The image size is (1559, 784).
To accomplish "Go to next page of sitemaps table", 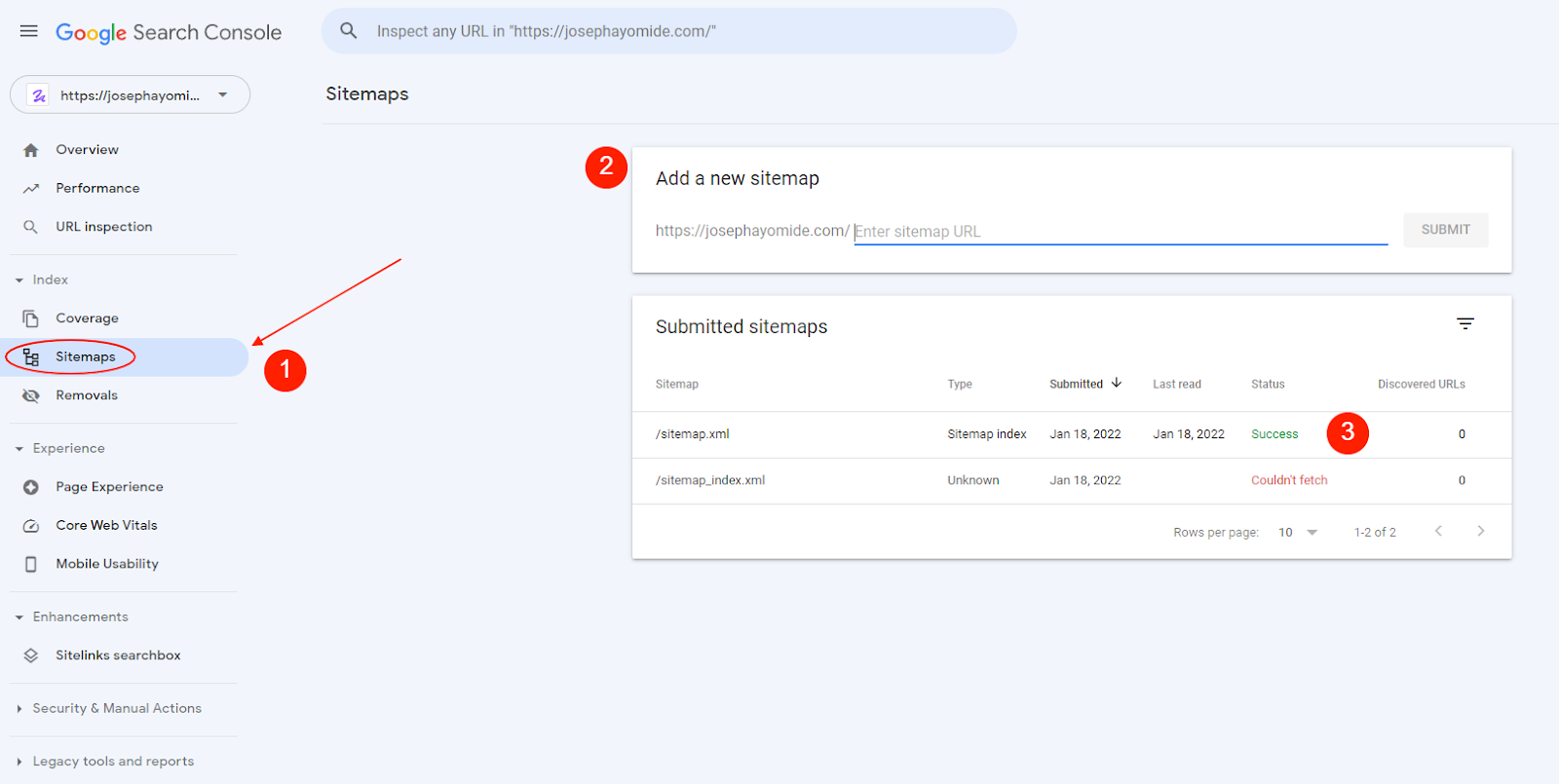I will tap(1481, 531).
